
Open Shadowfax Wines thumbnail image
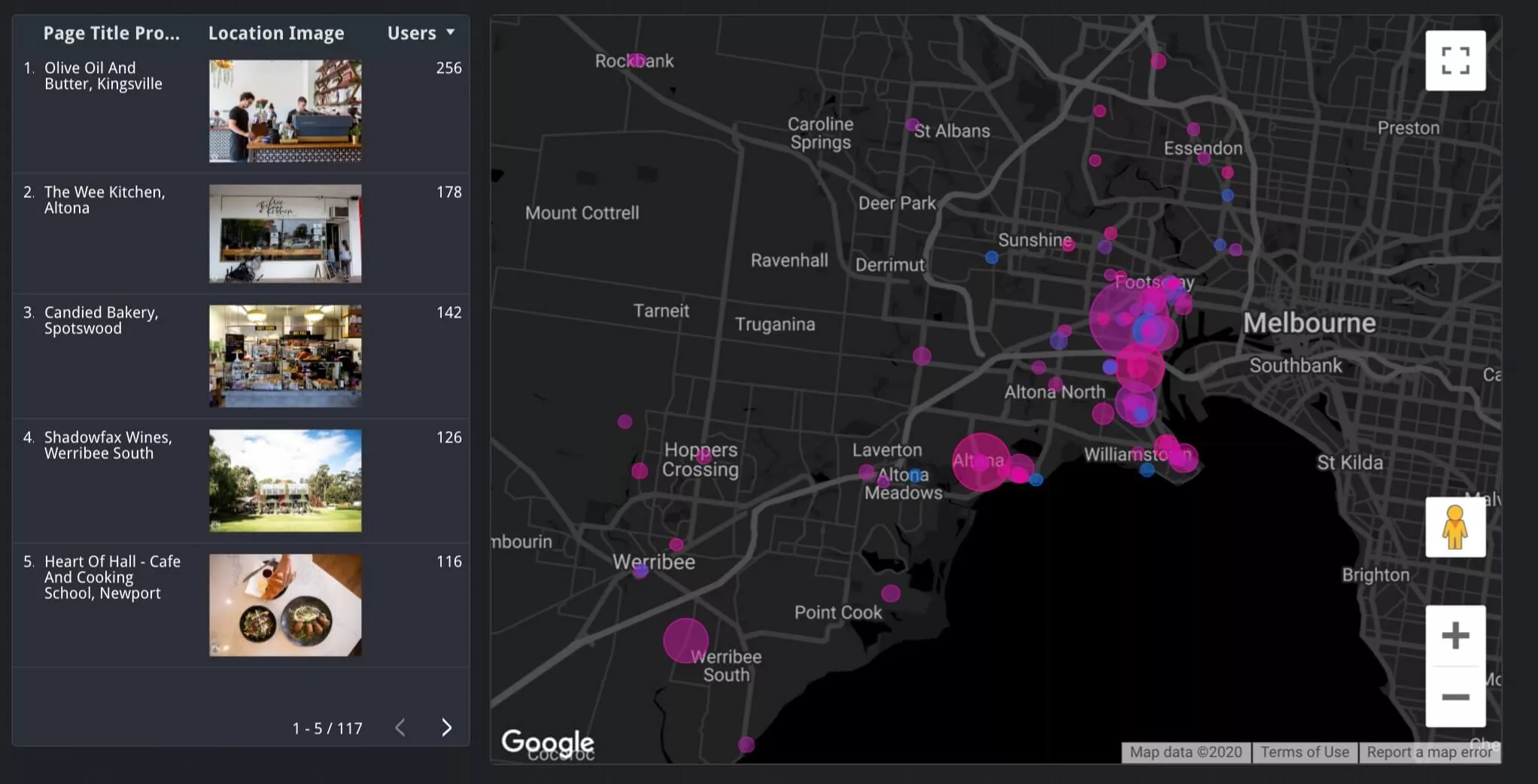285,481
